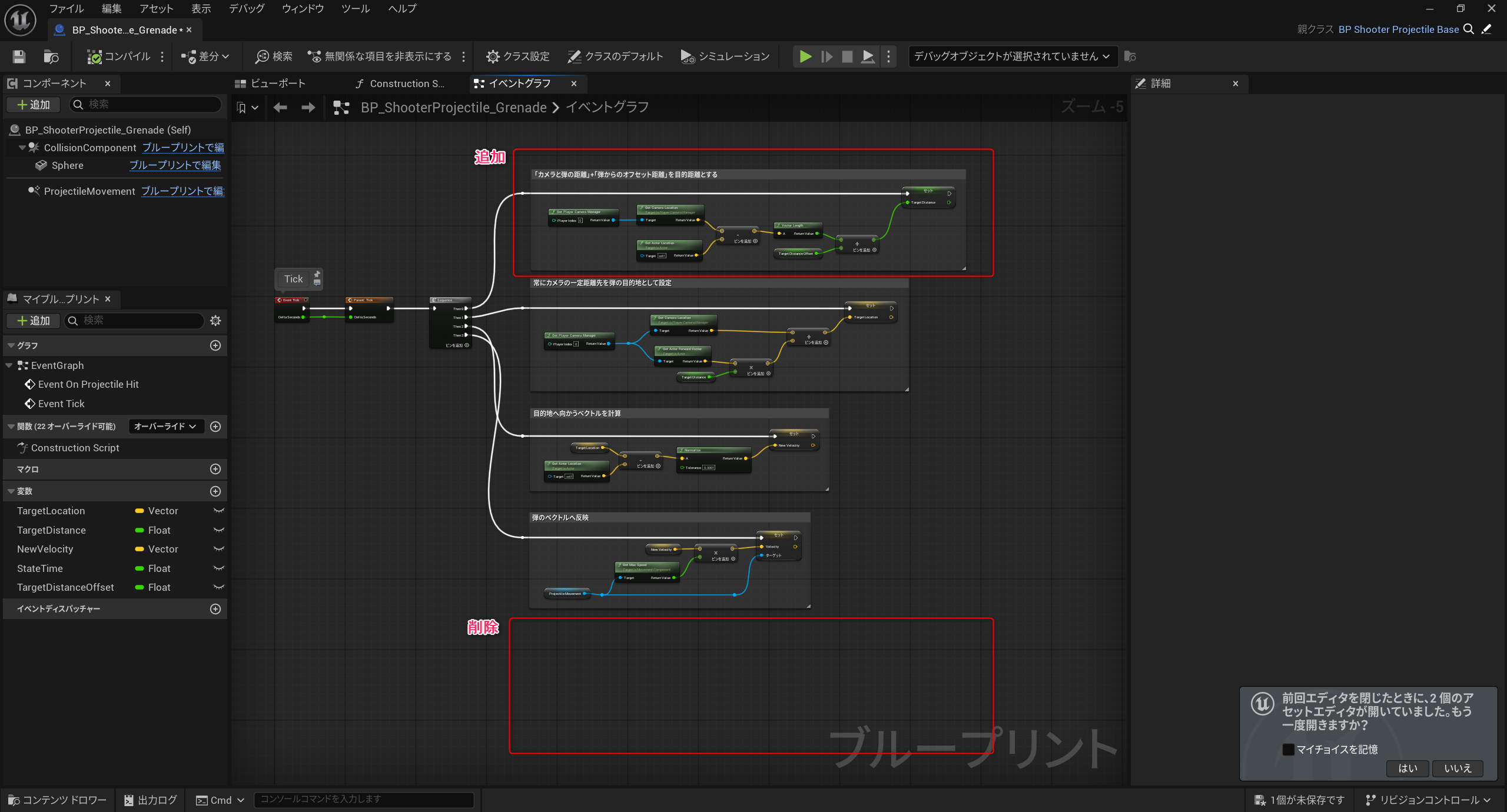Switch to the ビューポート tab
Screen dimensions: 1507x812
tap(271, 84)
